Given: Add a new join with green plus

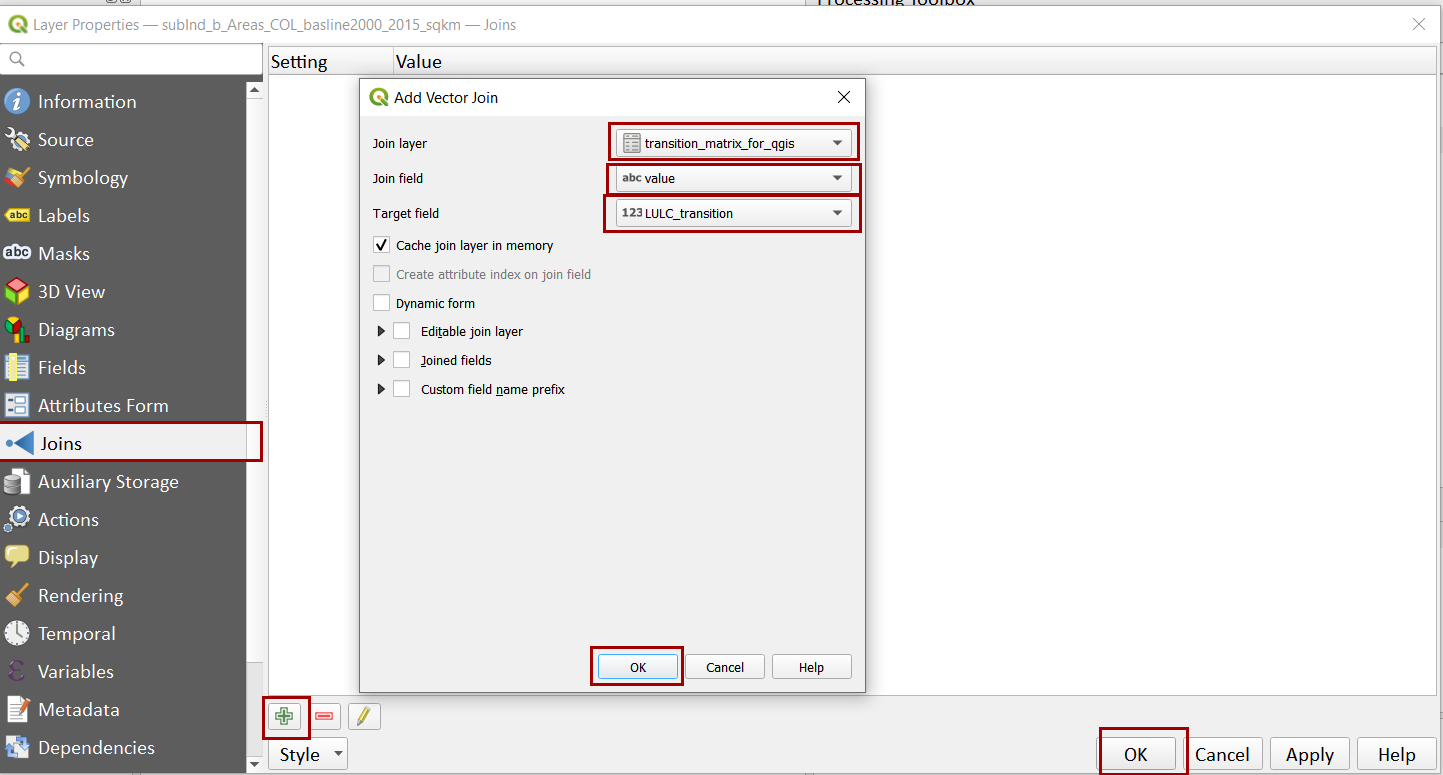Looking at the screenshot, I should pyautogui.click(x=284, y=716).
